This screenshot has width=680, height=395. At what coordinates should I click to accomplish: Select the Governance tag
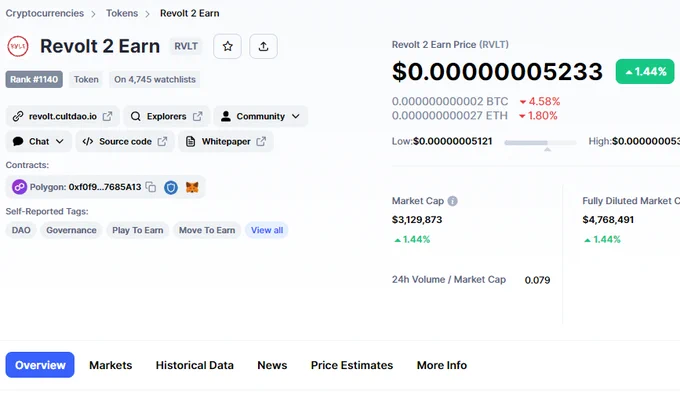[71, 230]
